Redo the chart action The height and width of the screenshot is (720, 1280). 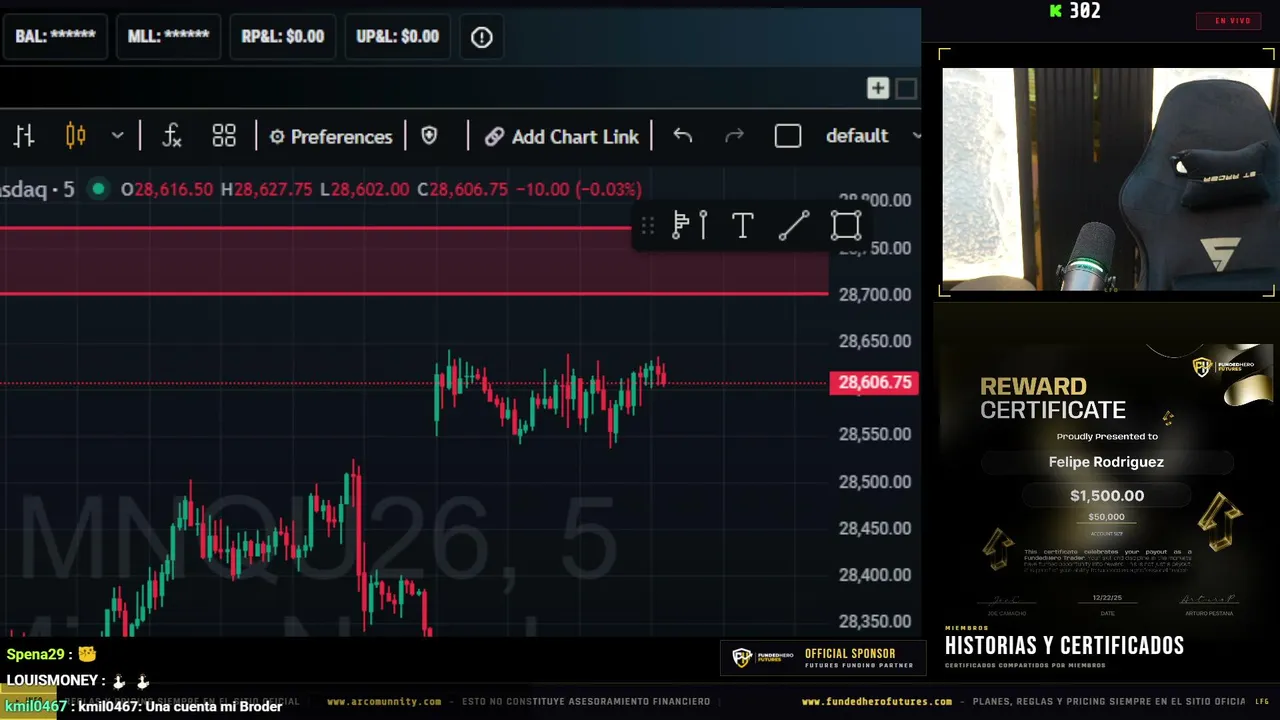(x=734, y=136)
